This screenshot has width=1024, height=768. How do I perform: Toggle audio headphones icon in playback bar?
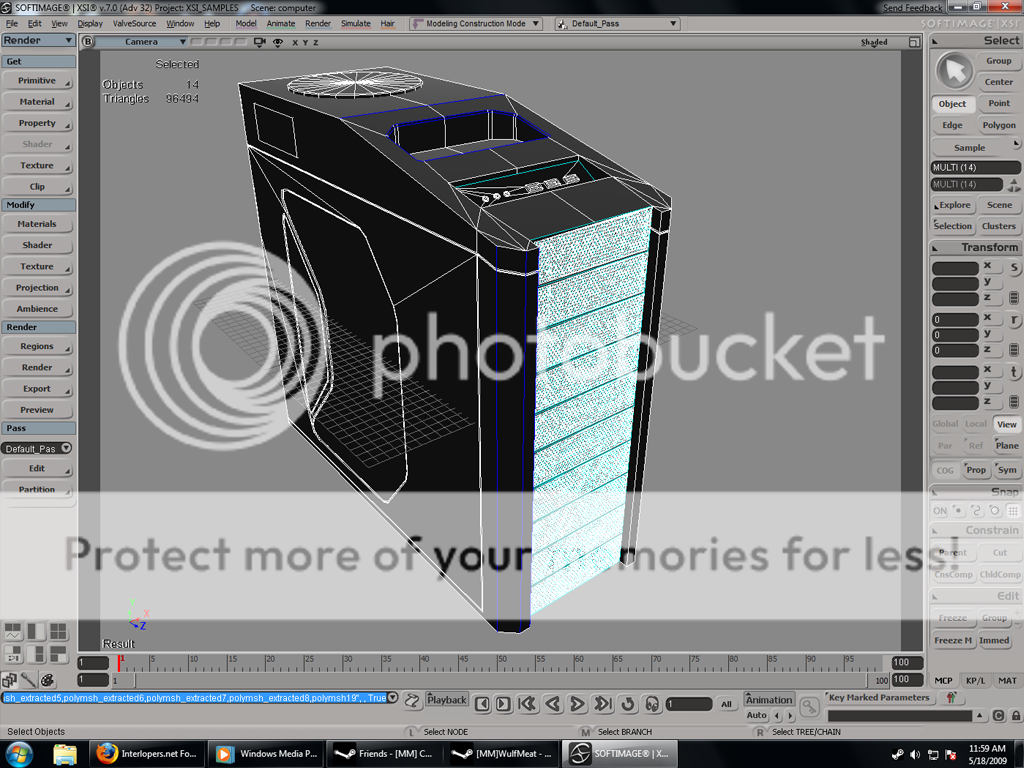(652, 704)
